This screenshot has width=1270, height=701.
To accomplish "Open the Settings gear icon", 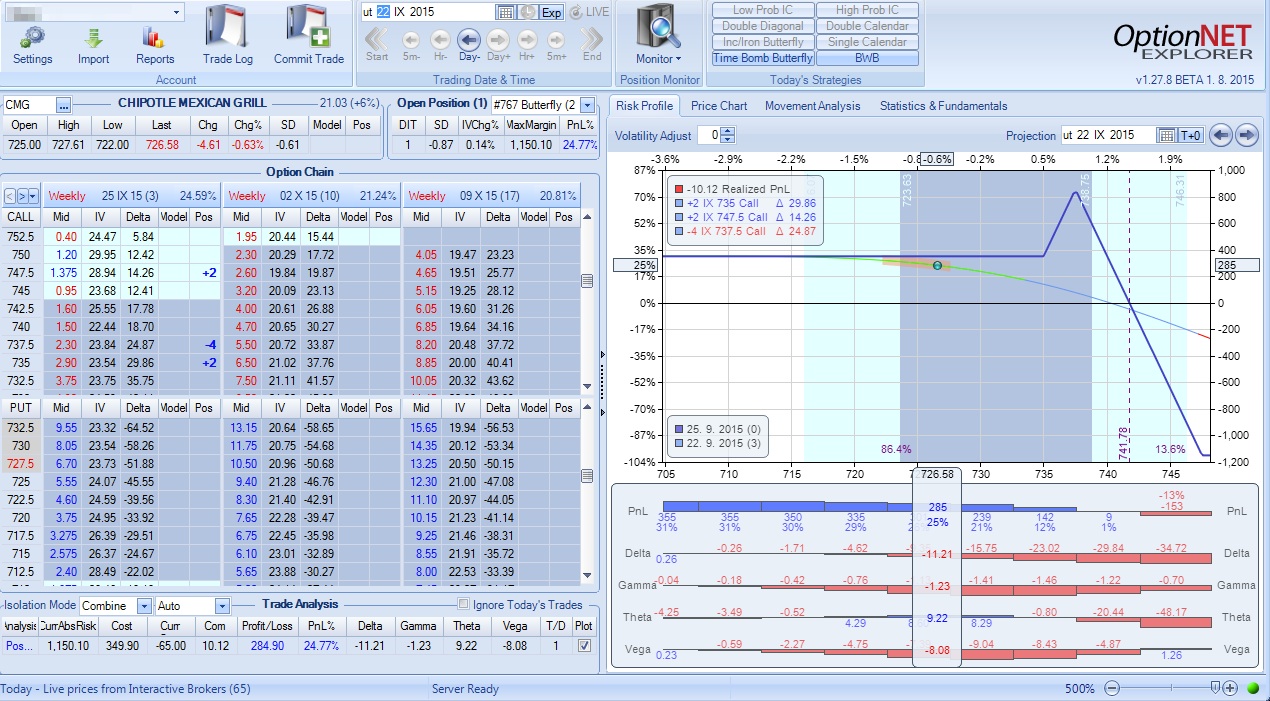I will point(33,38).
